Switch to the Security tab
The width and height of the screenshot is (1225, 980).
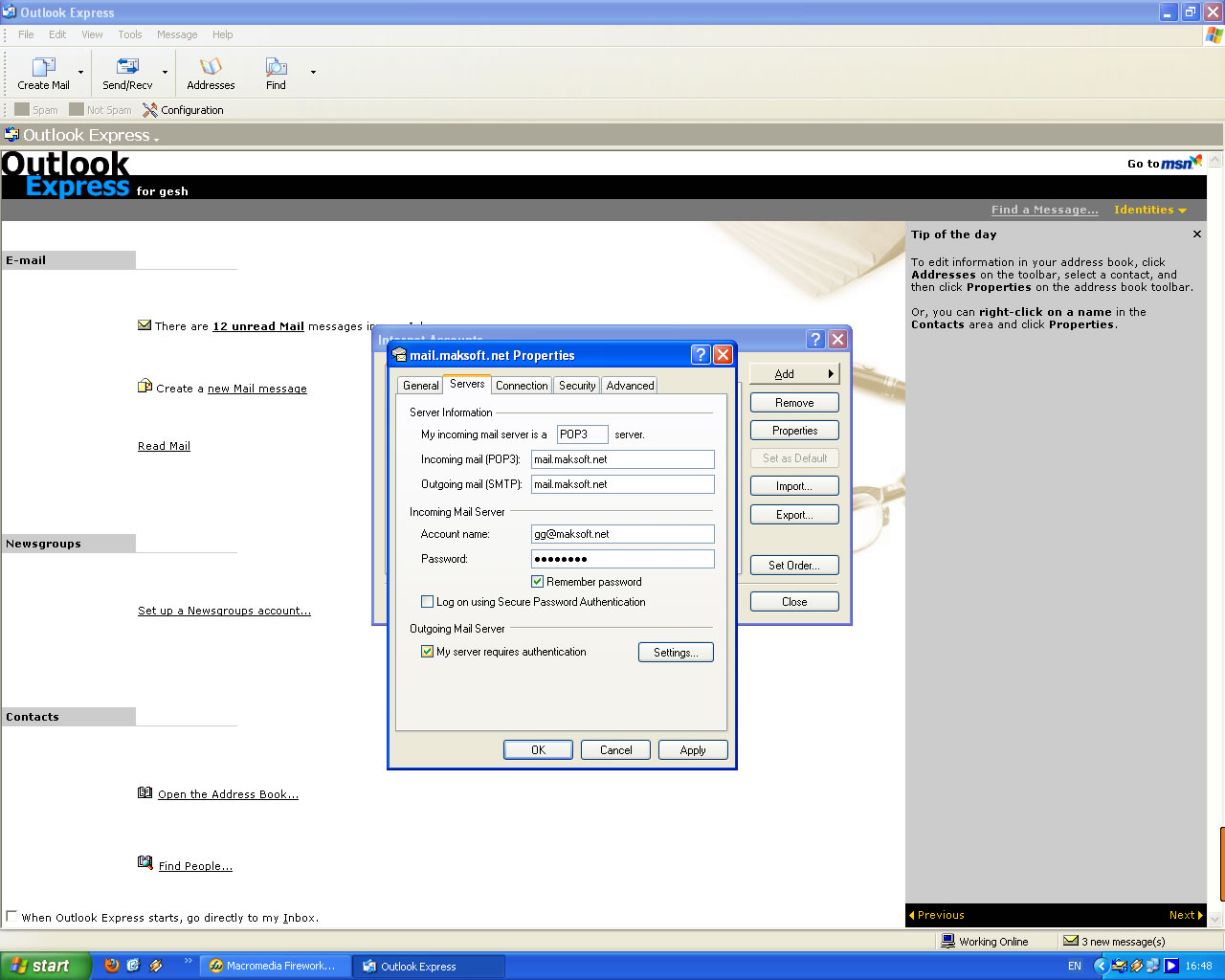tap(577, 386)
